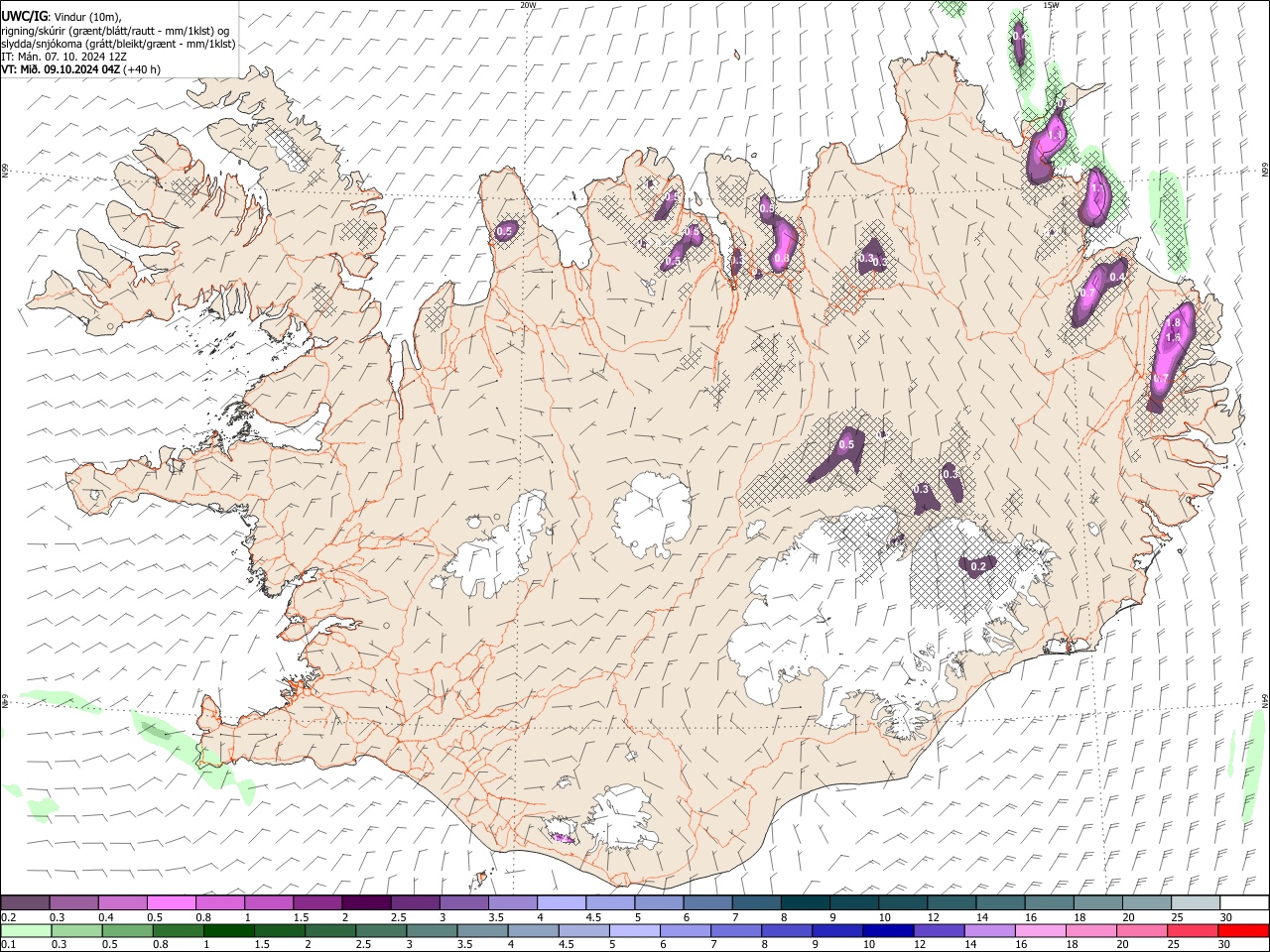Pick upper legend swatch labeled 1
The image size is (1270, 952).
[x=268, y=902]
